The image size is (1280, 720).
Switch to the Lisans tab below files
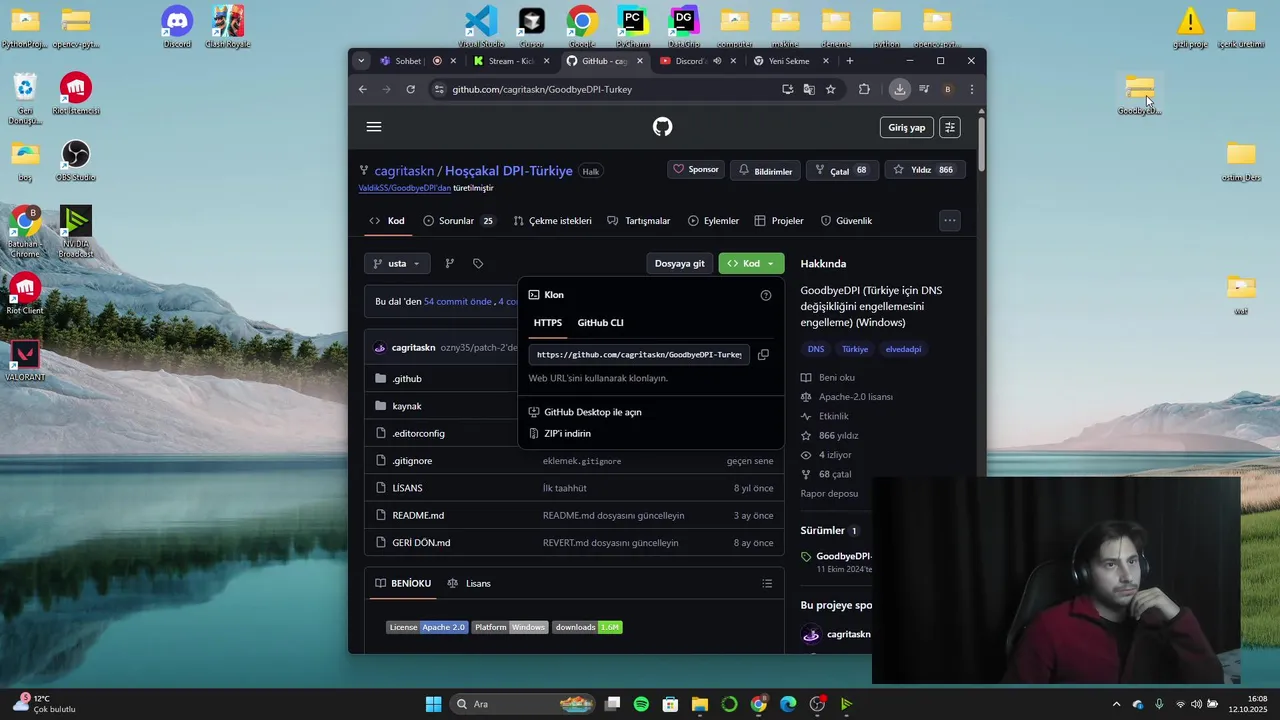(469, 584)
